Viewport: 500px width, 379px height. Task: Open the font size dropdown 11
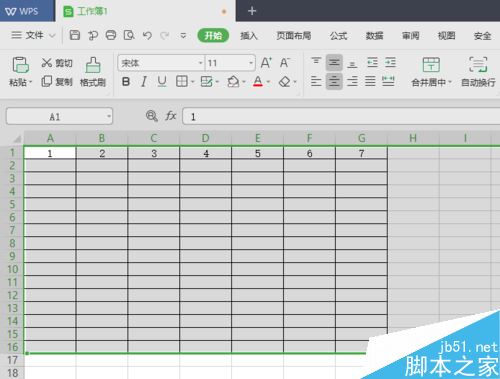click(x=251, y=63)
